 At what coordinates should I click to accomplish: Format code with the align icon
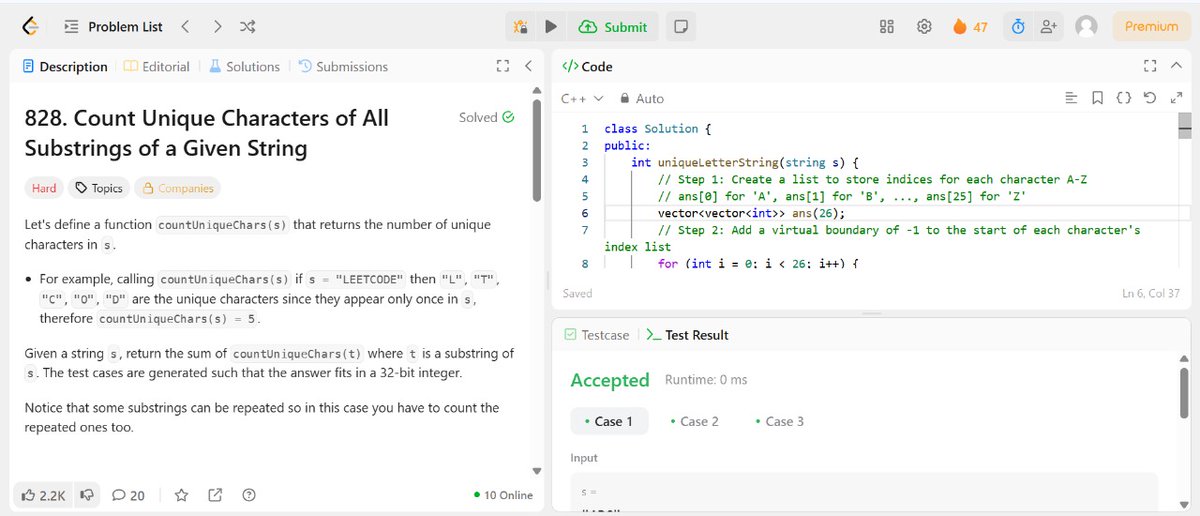tap(1071, 98)
